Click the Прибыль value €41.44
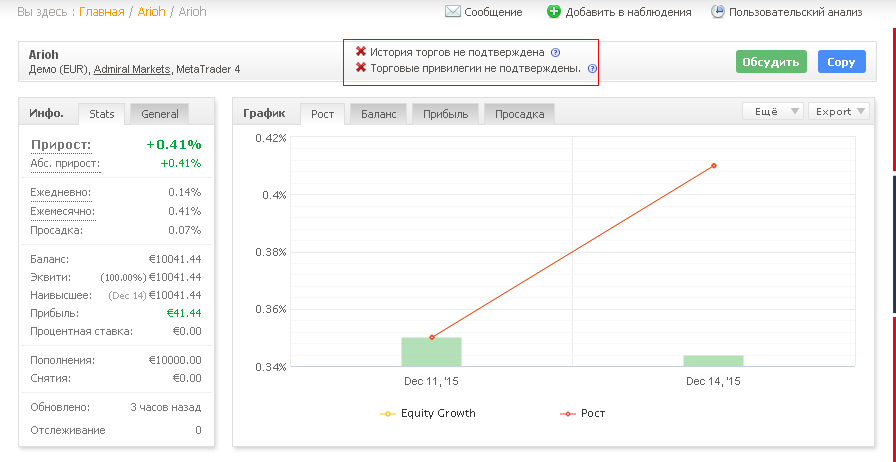 183,313
